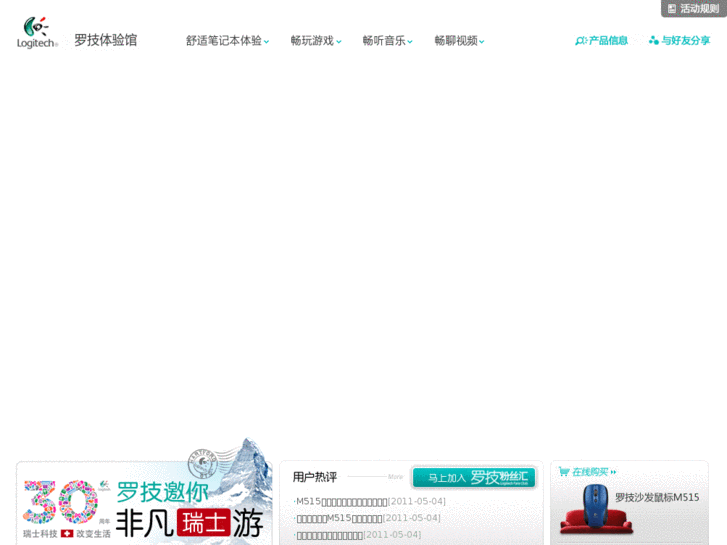727x545 pixels.
Task: Click the colorful 30 anniversary logo
Action: (x=61, y=502)
